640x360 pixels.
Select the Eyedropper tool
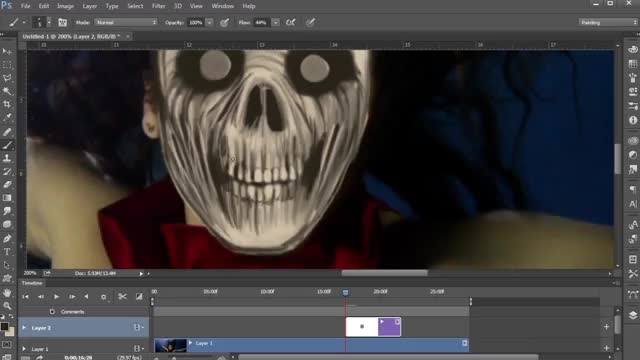[7, 118]
